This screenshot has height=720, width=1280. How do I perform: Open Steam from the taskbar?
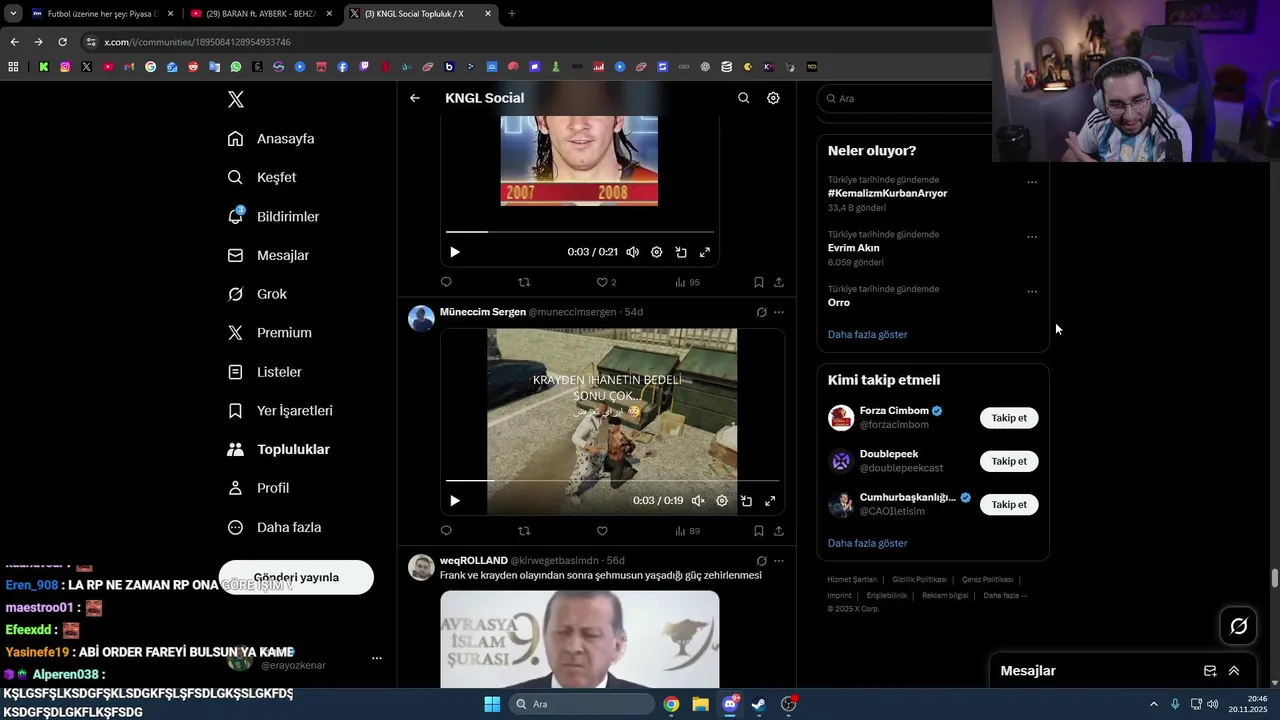(759, 704)
